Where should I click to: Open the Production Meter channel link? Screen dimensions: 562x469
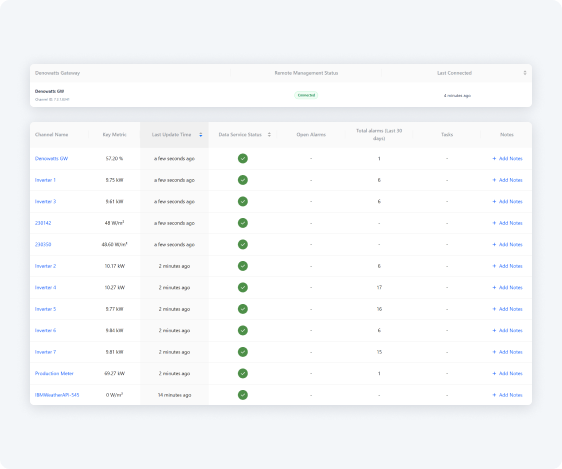coord(54,373)
